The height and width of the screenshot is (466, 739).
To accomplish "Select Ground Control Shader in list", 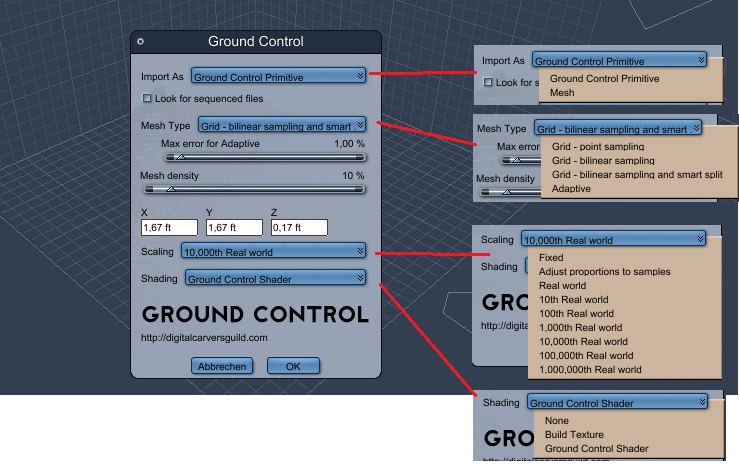I will pos(597,449).
